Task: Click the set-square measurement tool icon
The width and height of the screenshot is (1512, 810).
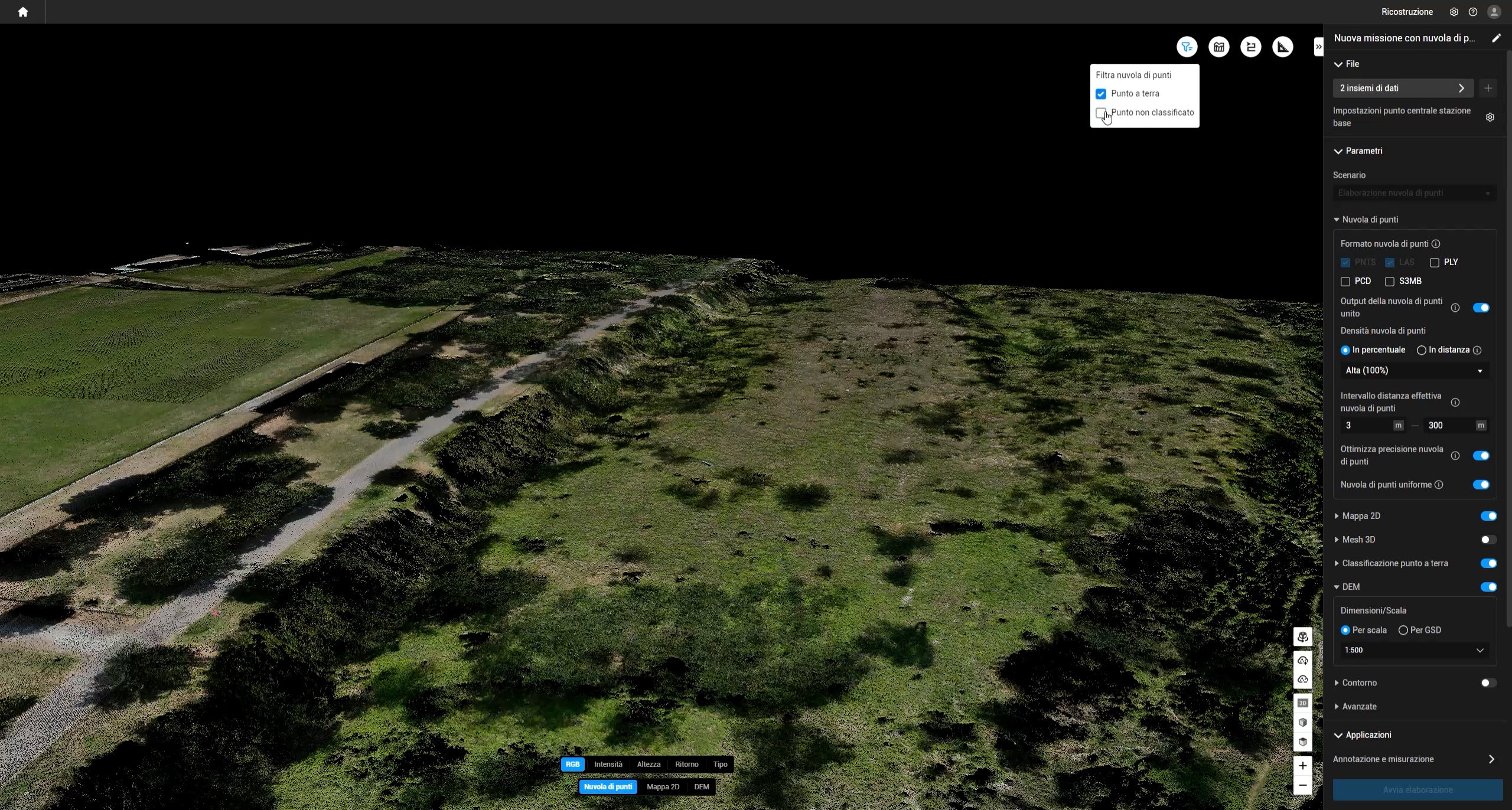Action: coord(1282,47)
